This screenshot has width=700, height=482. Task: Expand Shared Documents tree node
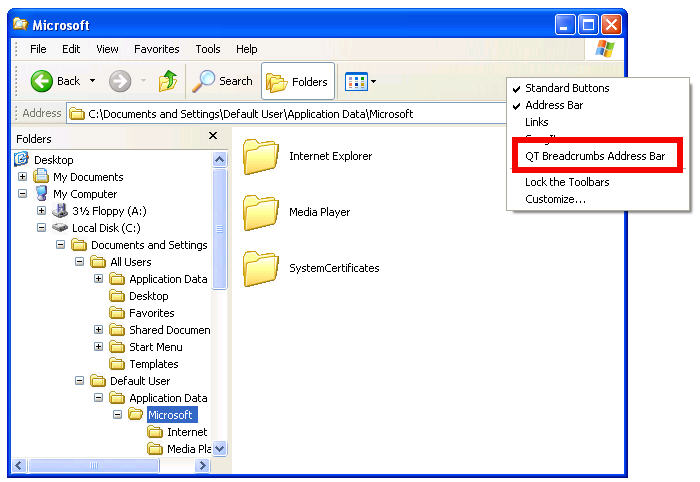click(99, 330)
